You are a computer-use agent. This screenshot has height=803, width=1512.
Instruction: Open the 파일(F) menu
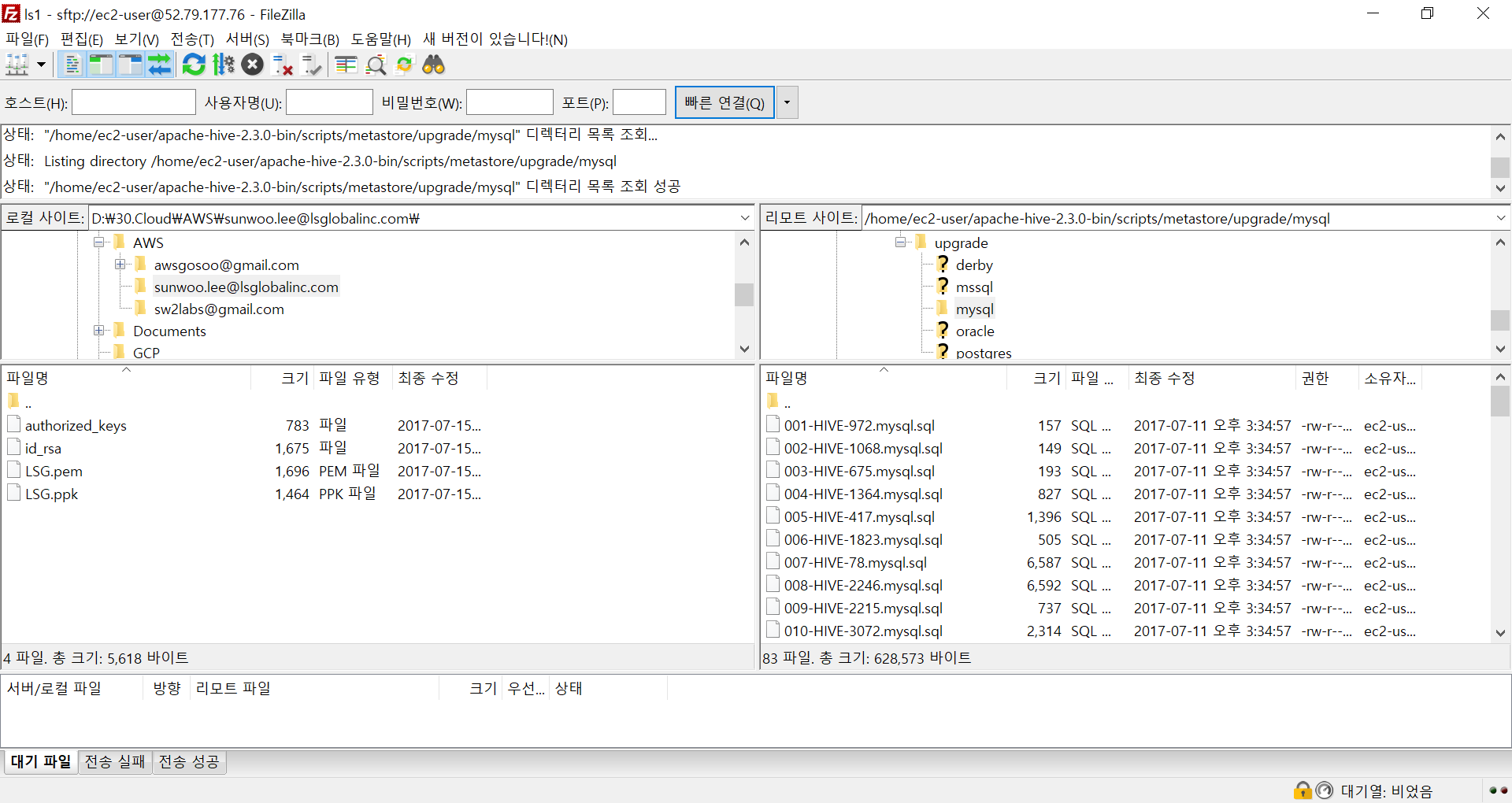pyautogui.click(x=28, y=39)
